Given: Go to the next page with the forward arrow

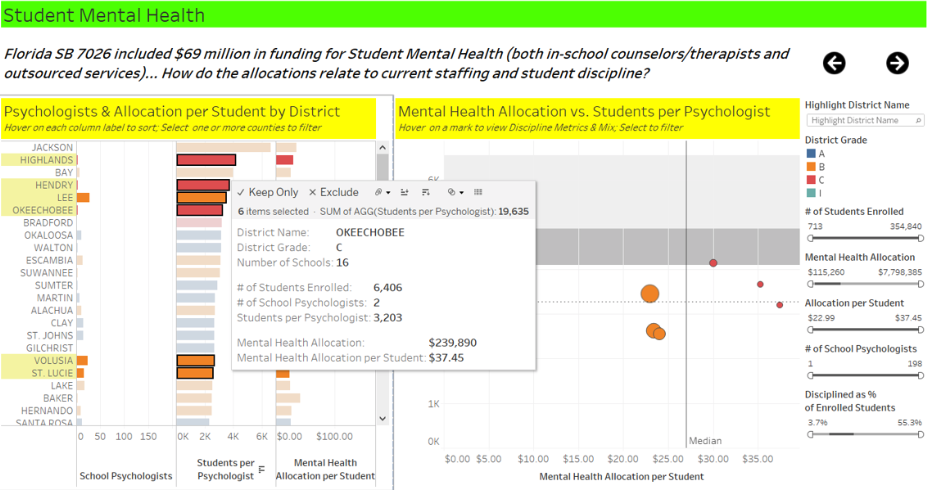Looking at the screenshot, I should point(897,62).
